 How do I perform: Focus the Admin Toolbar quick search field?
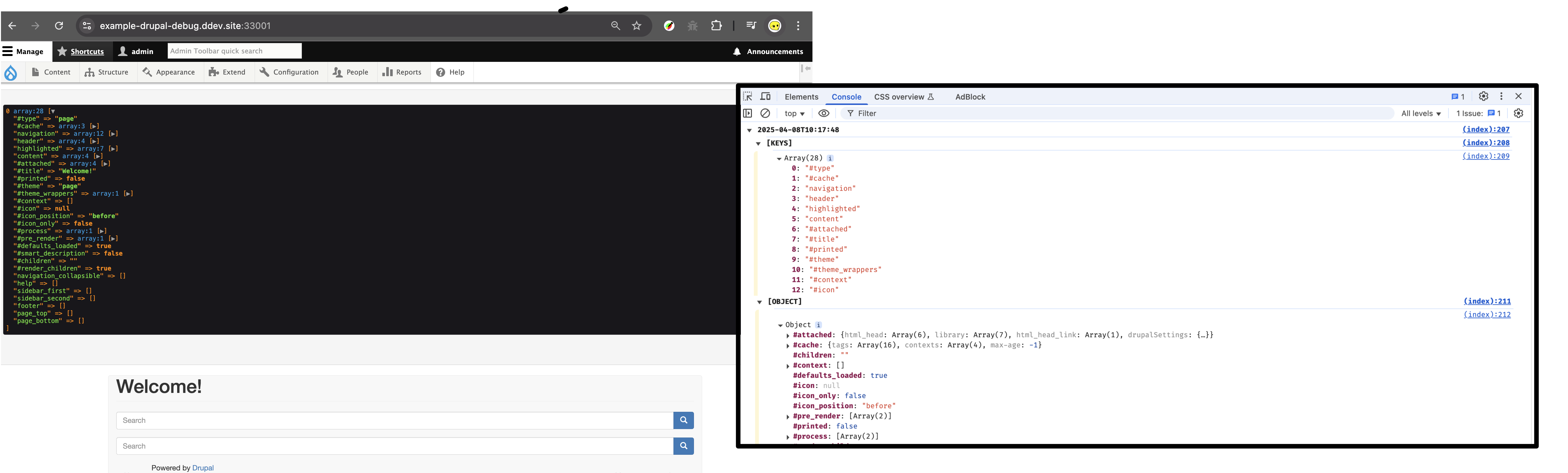[x=234, y=51]
